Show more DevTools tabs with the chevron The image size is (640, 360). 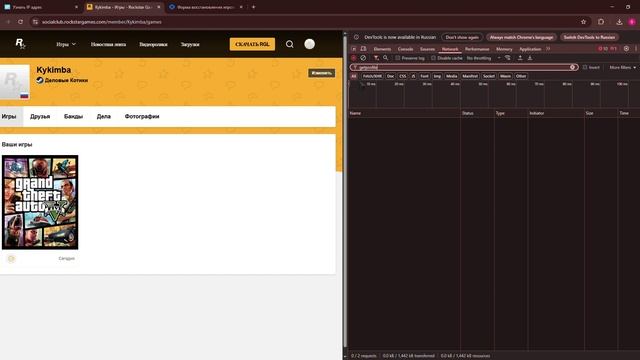click(x=548, y=49)
